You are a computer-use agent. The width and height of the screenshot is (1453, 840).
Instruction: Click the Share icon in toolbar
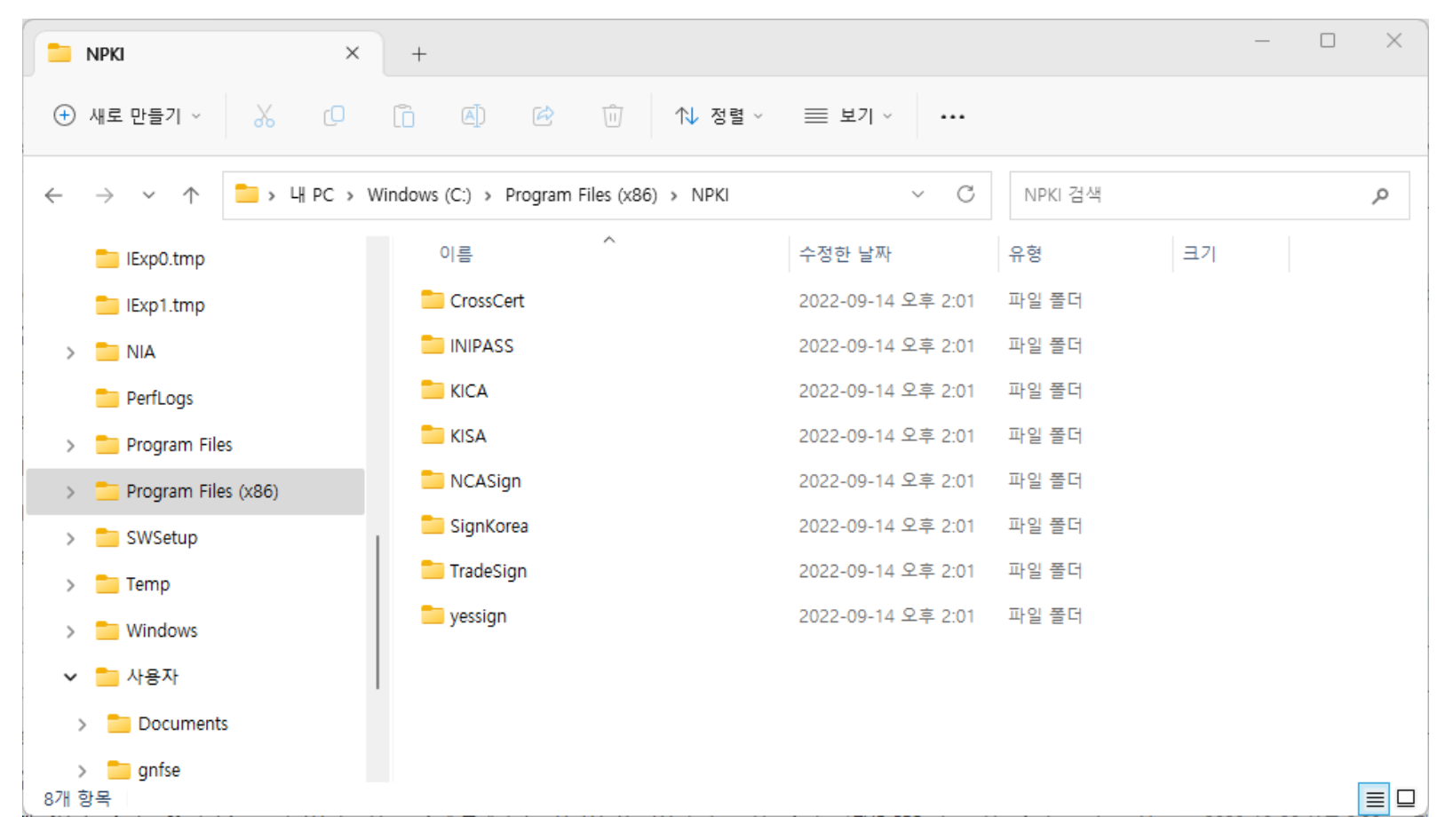click(543, 116)
